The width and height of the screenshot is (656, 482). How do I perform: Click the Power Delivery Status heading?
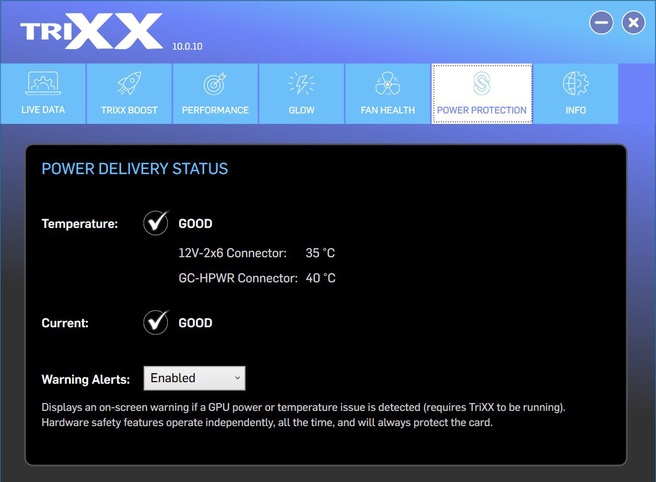[x=135, y=169]
